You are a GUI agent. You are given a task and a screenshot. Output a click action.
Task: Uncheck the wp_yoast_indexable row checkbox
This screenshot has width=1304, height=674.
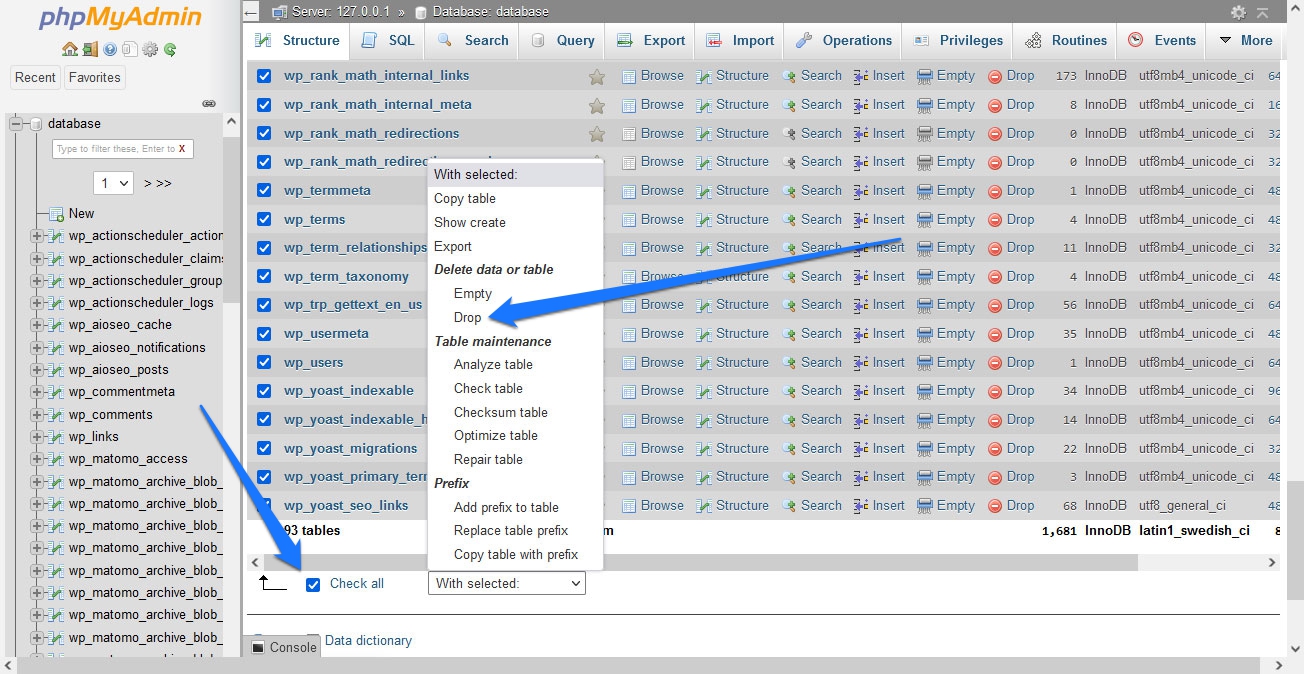264,390
